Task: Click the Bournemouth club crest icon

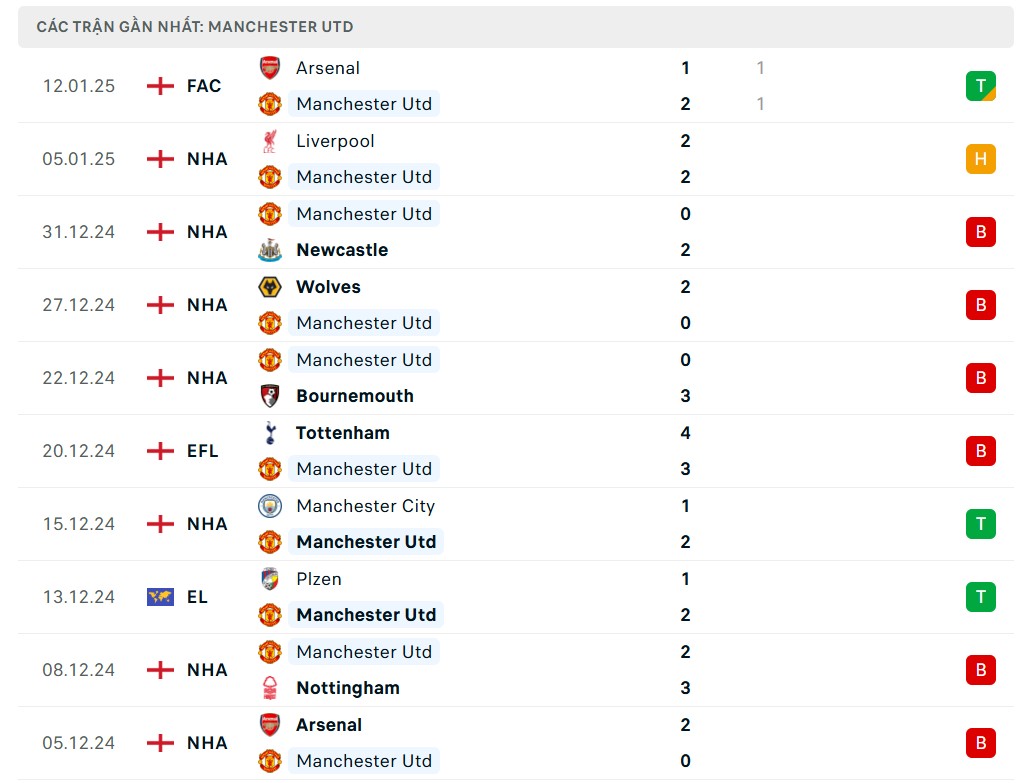Action: tap(270, 396)
